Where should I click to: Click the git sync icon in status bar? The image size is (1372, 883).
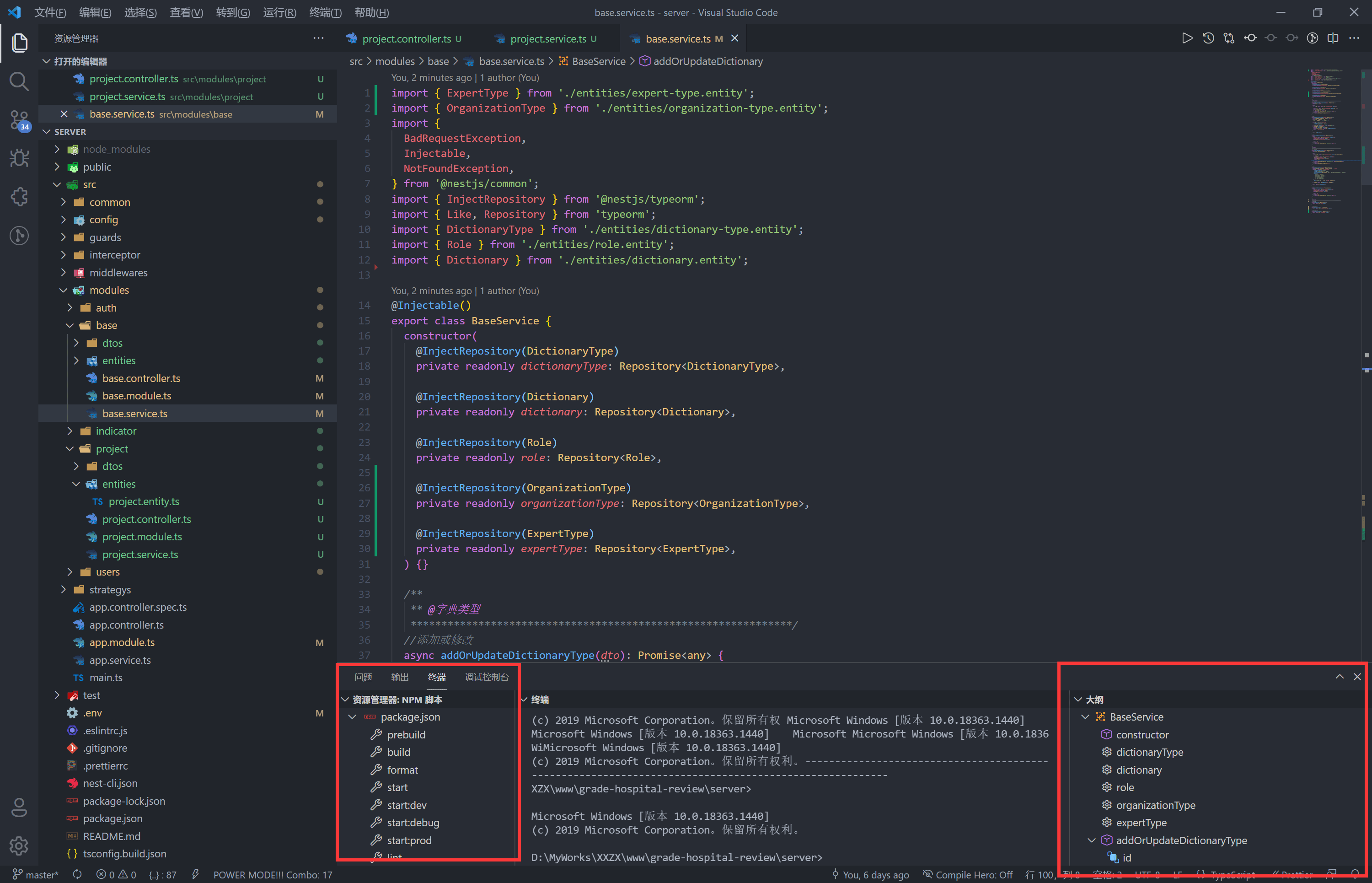(x=77, y=874)
